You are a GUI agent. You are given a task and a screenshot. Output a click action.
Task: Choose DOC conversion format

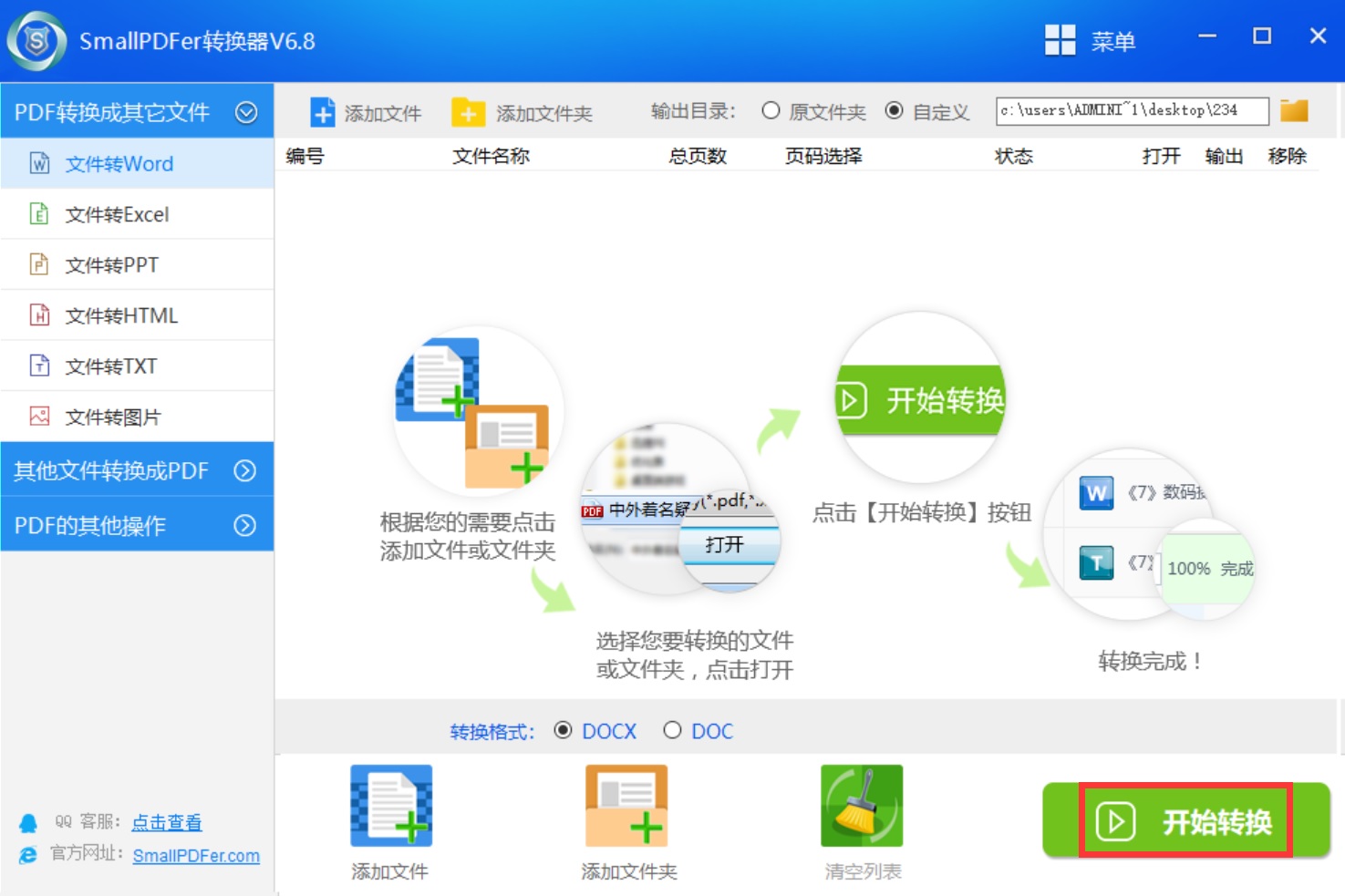point(672,730)
